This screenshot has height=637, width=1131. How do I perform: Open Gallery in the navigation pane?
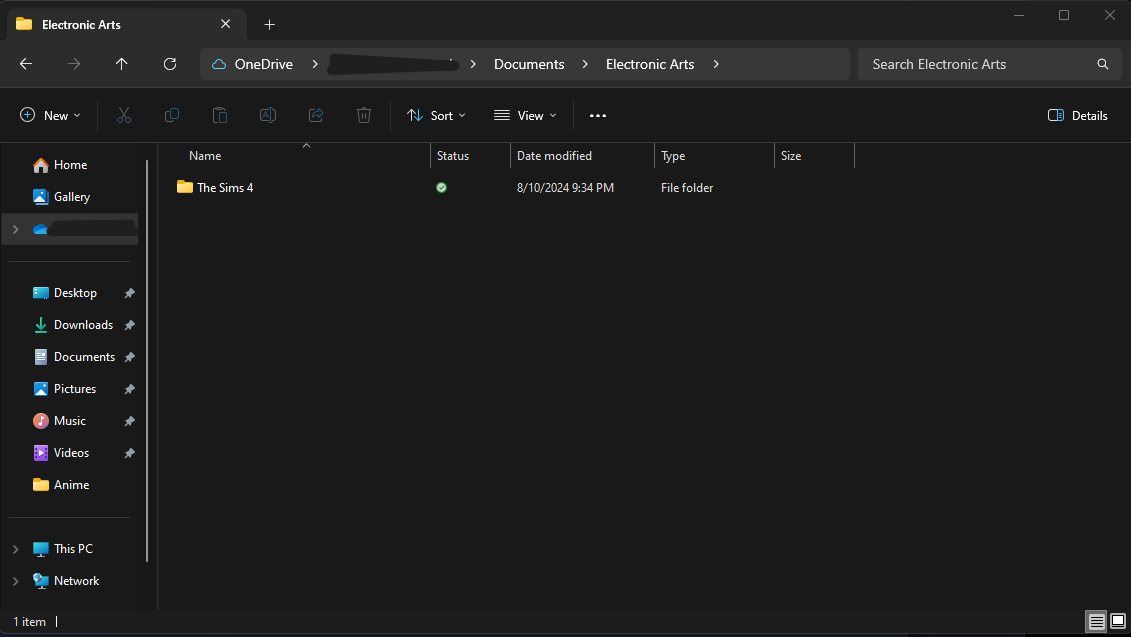pyautogui.click(x=71, y=197)
